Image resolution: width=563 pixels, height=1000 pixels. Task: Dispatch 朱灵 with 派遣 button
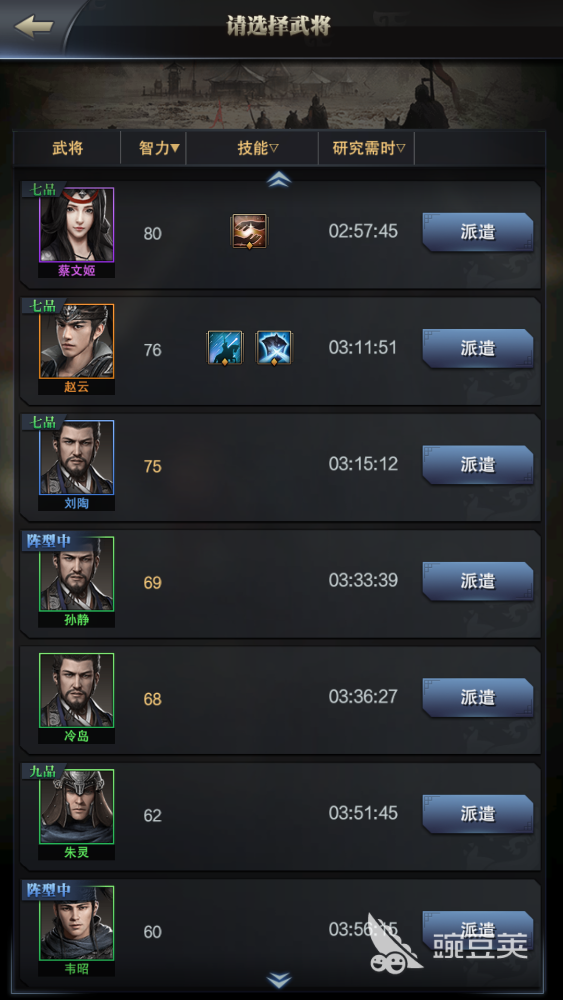click(x=478, y=814)
